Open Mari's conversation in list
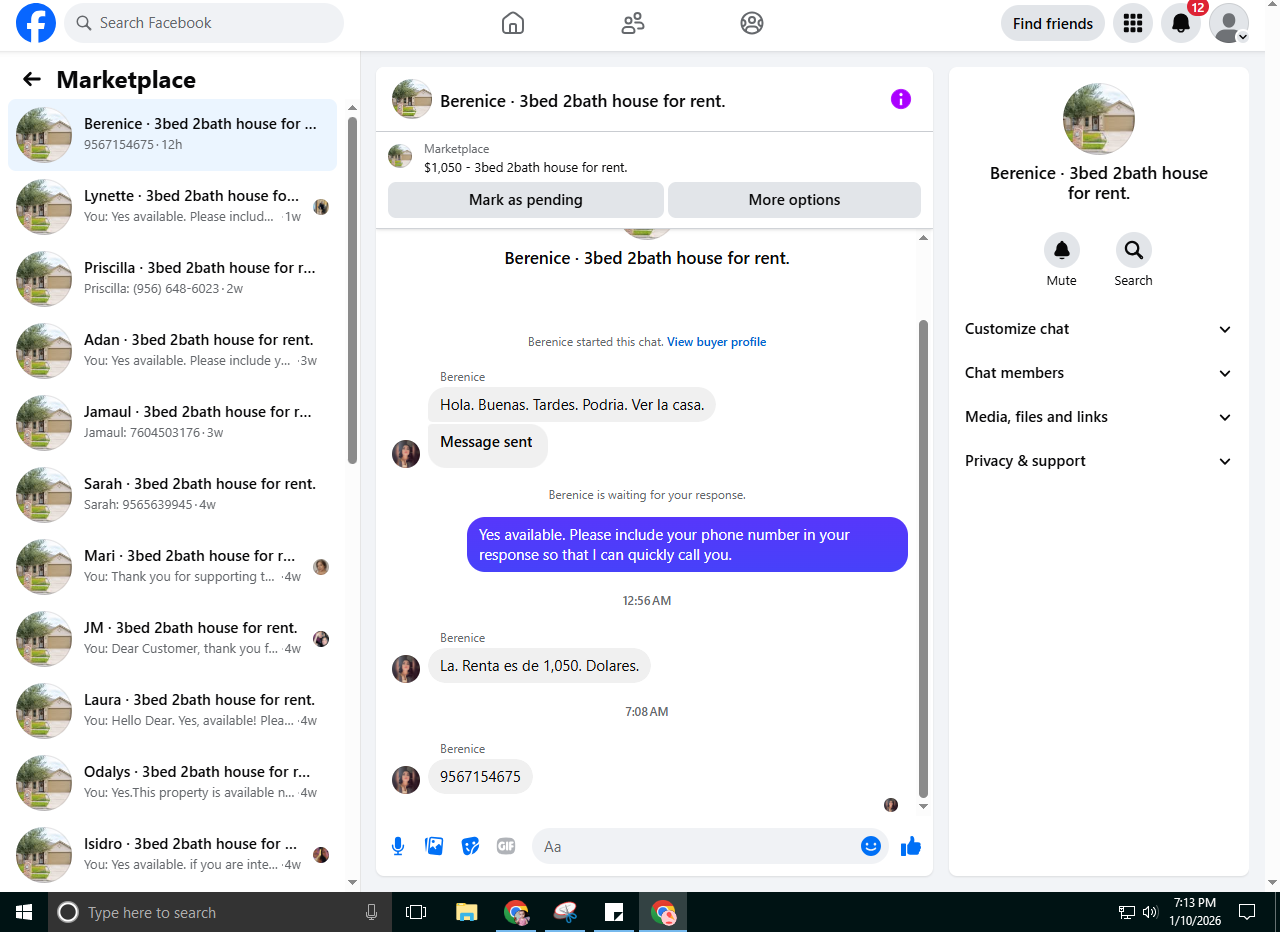 click(172, 567)
